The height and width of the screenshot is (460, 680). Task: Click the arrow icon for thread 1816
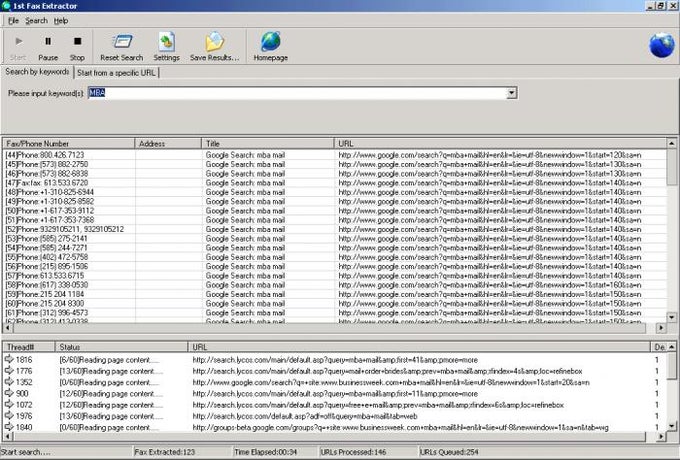[x=9, y=359]
